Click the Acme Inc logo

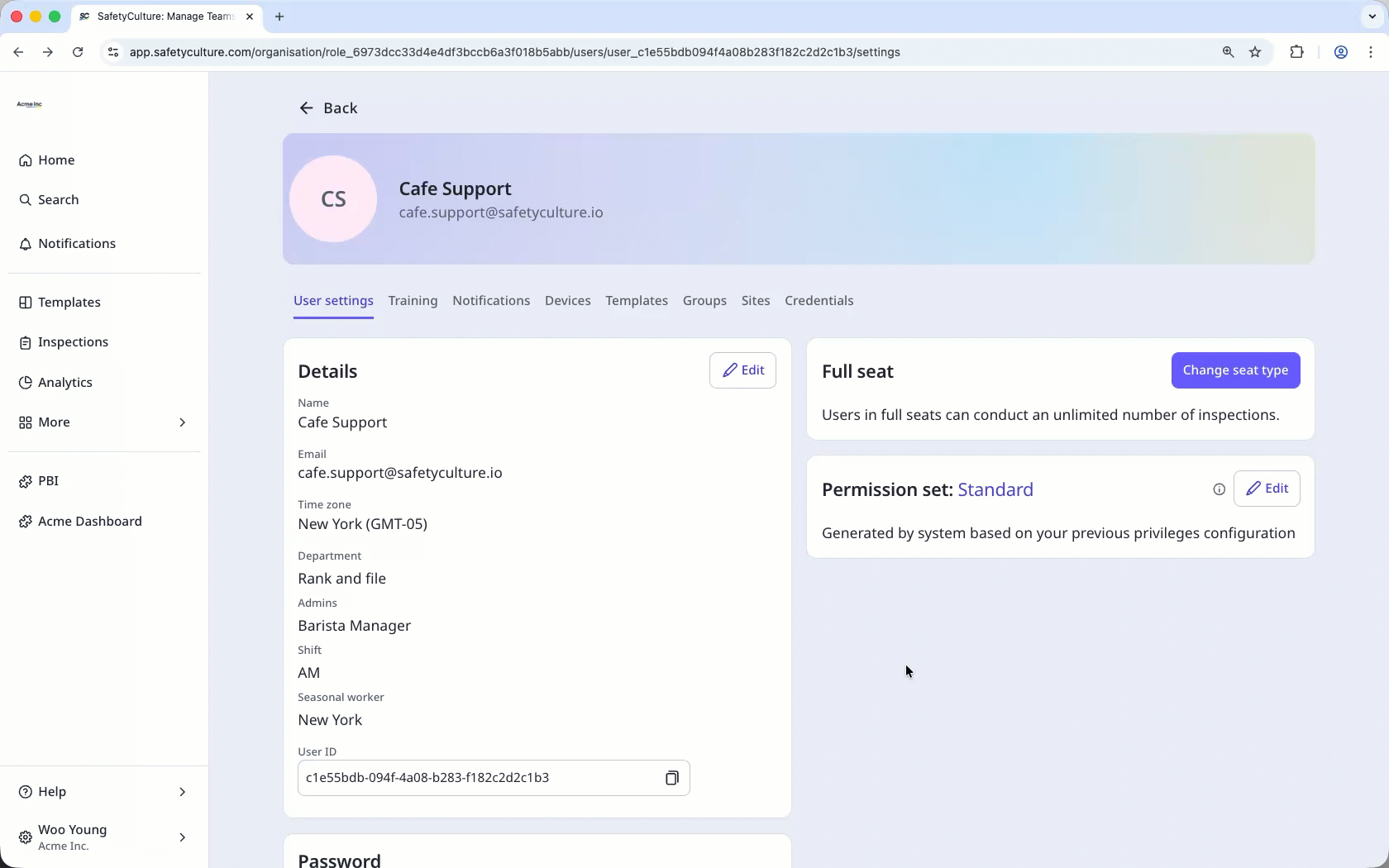[30, 104]
